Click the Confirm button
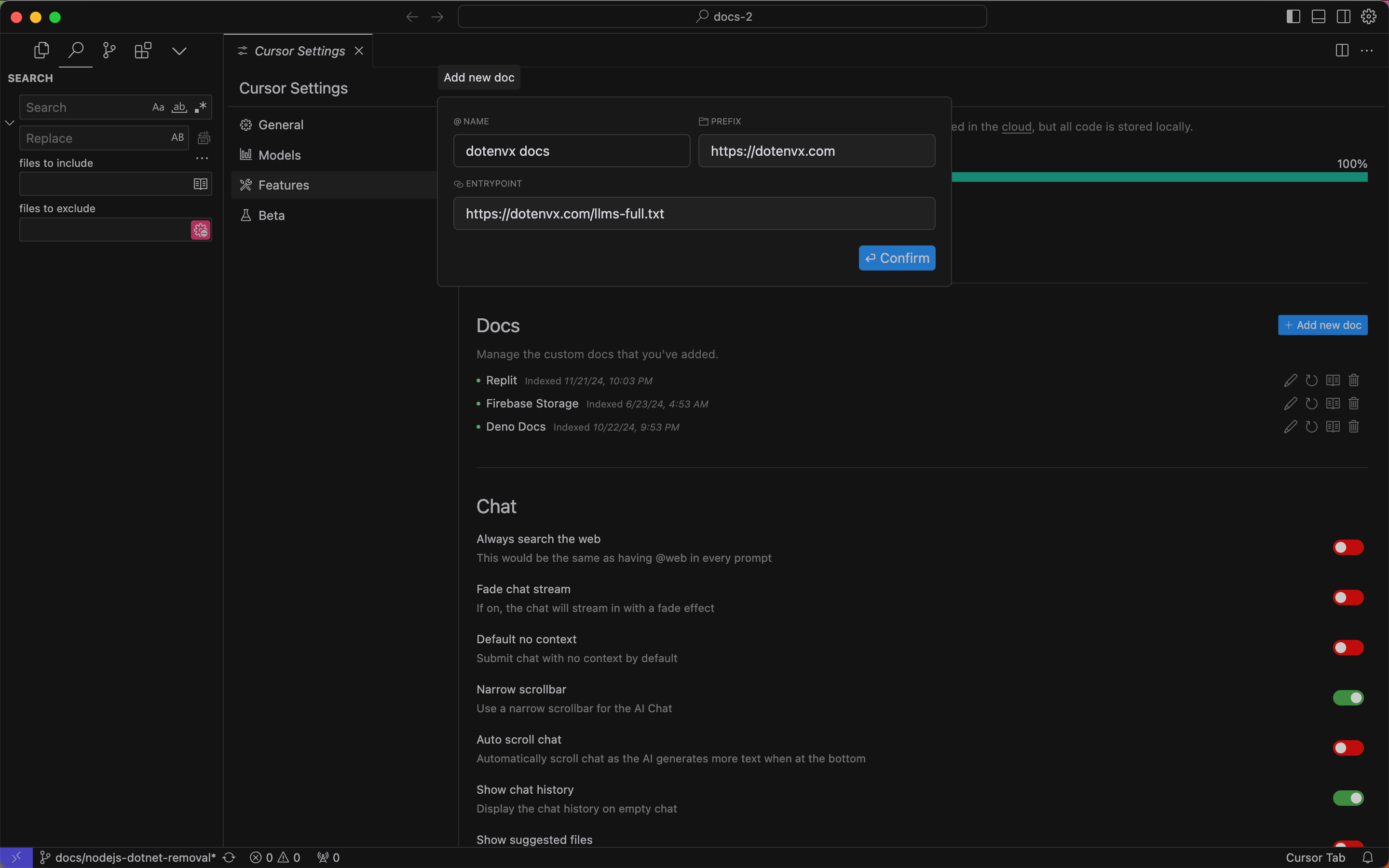The height and width of the screenshot is (868, 1389). [x=897, y=258]
